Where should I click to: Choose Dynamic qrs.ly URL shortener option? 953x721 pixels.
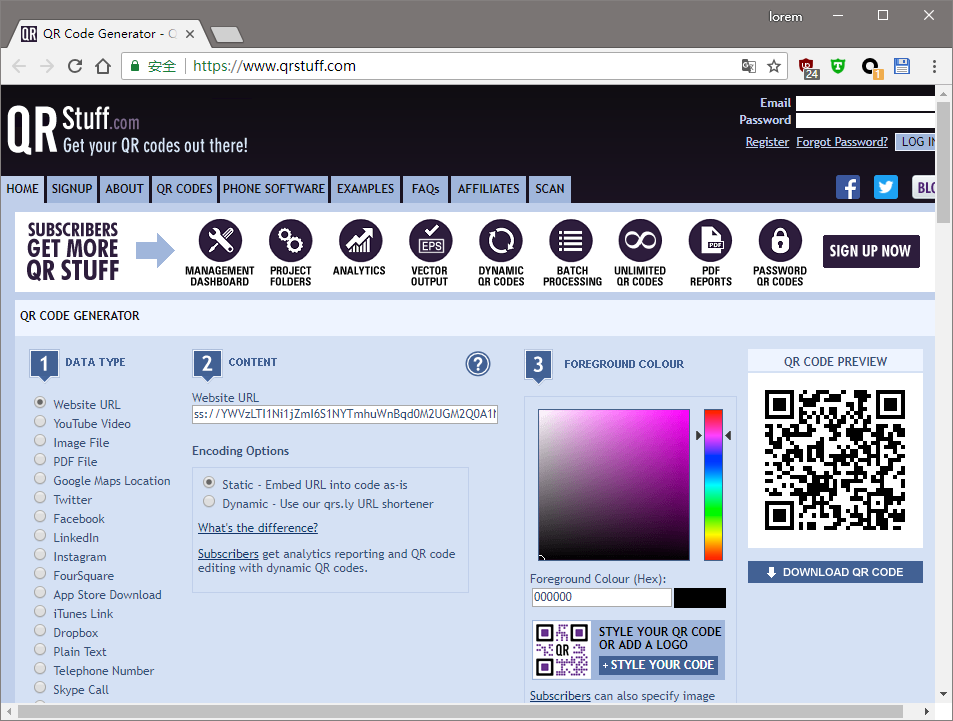coord(209,502)
